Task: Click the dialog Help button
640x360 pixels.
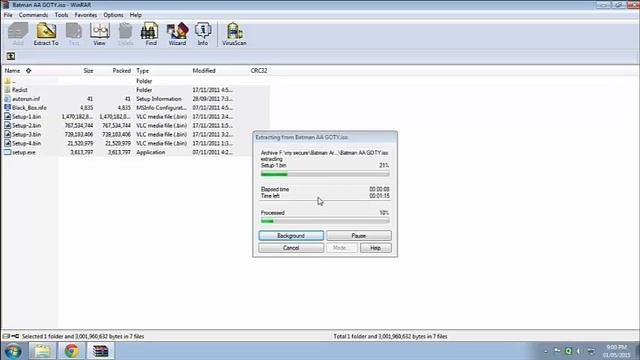Action: pos(376,248)
